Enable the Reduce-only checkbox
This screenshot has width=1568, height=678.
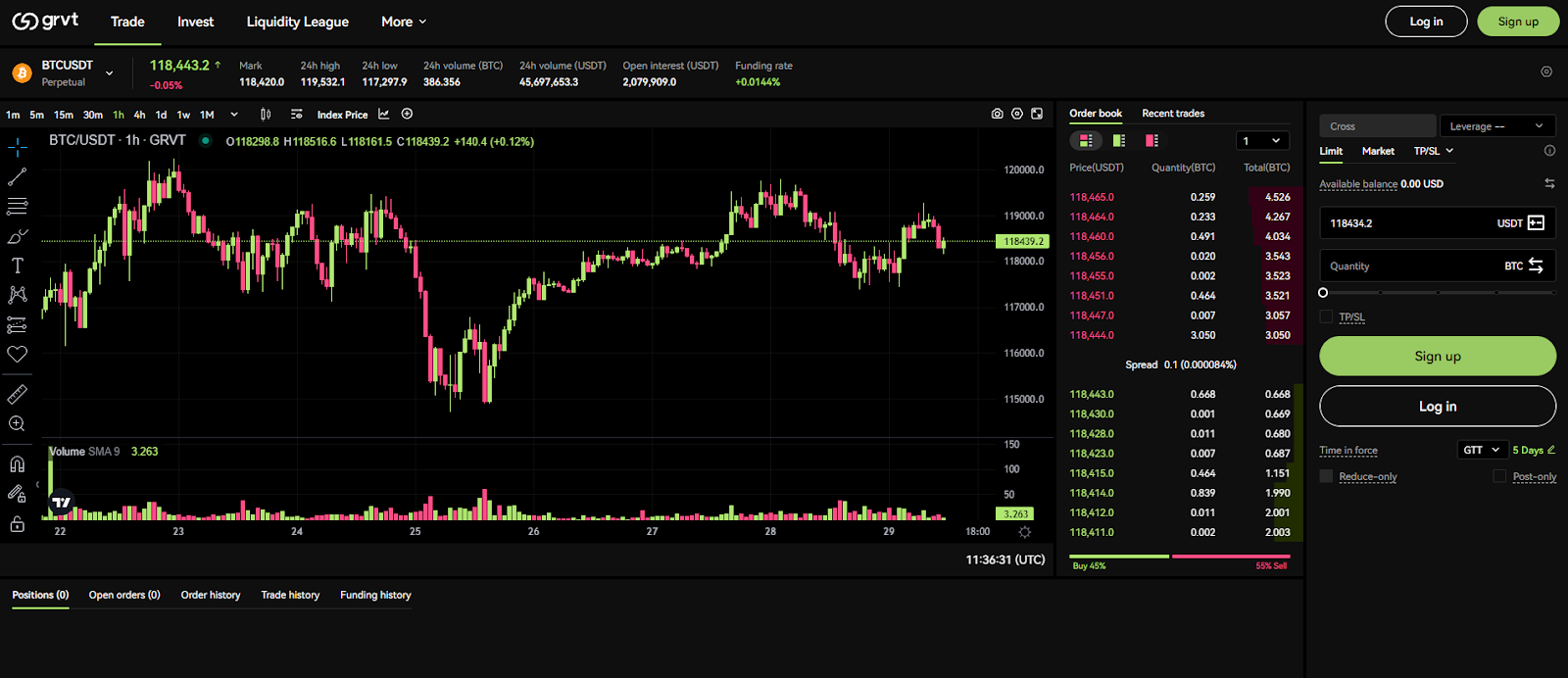pyautogui.click(x=1326, y=476)
